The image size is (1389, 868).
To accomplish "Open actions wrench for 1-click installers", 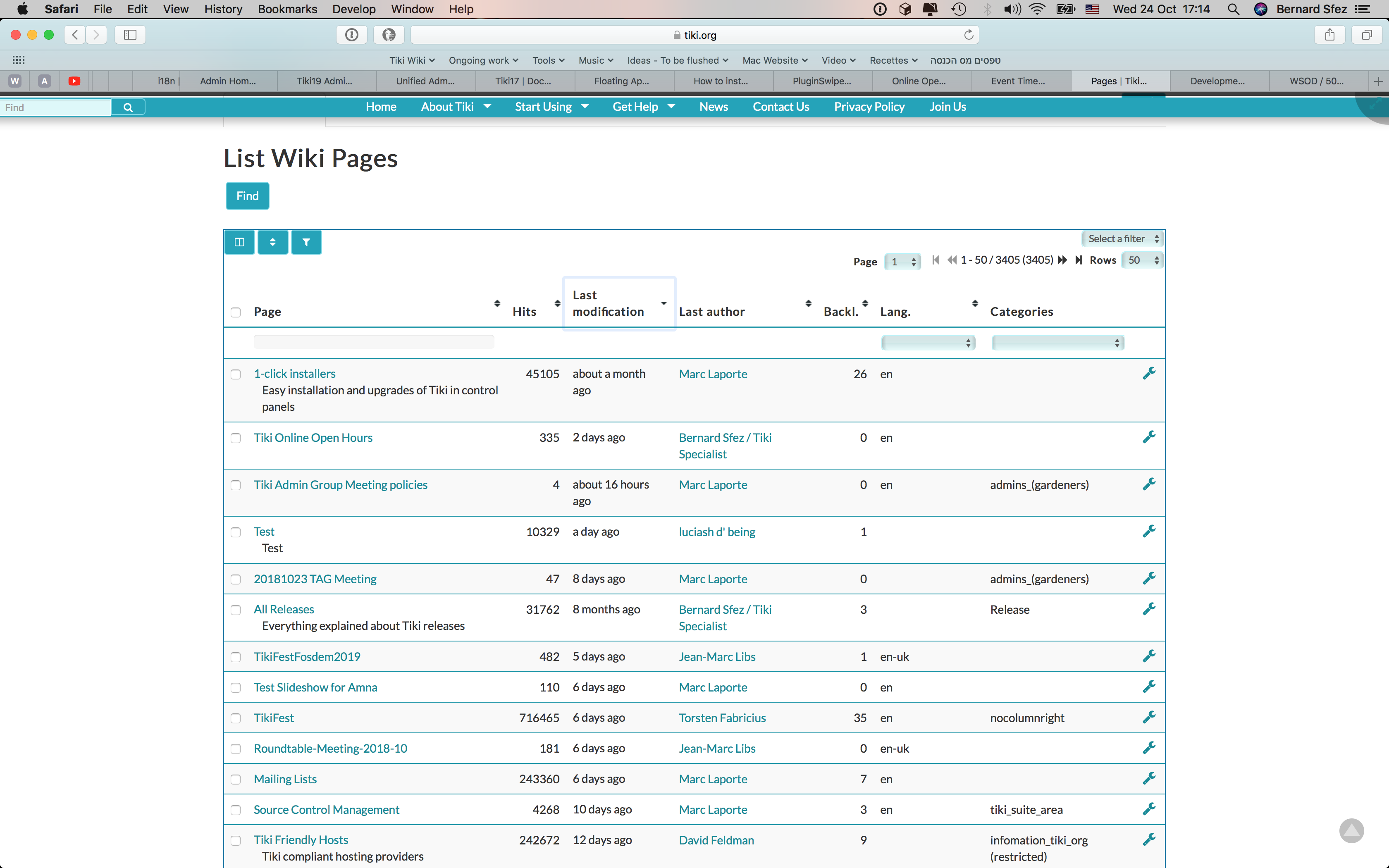I will coord(1148,374).
